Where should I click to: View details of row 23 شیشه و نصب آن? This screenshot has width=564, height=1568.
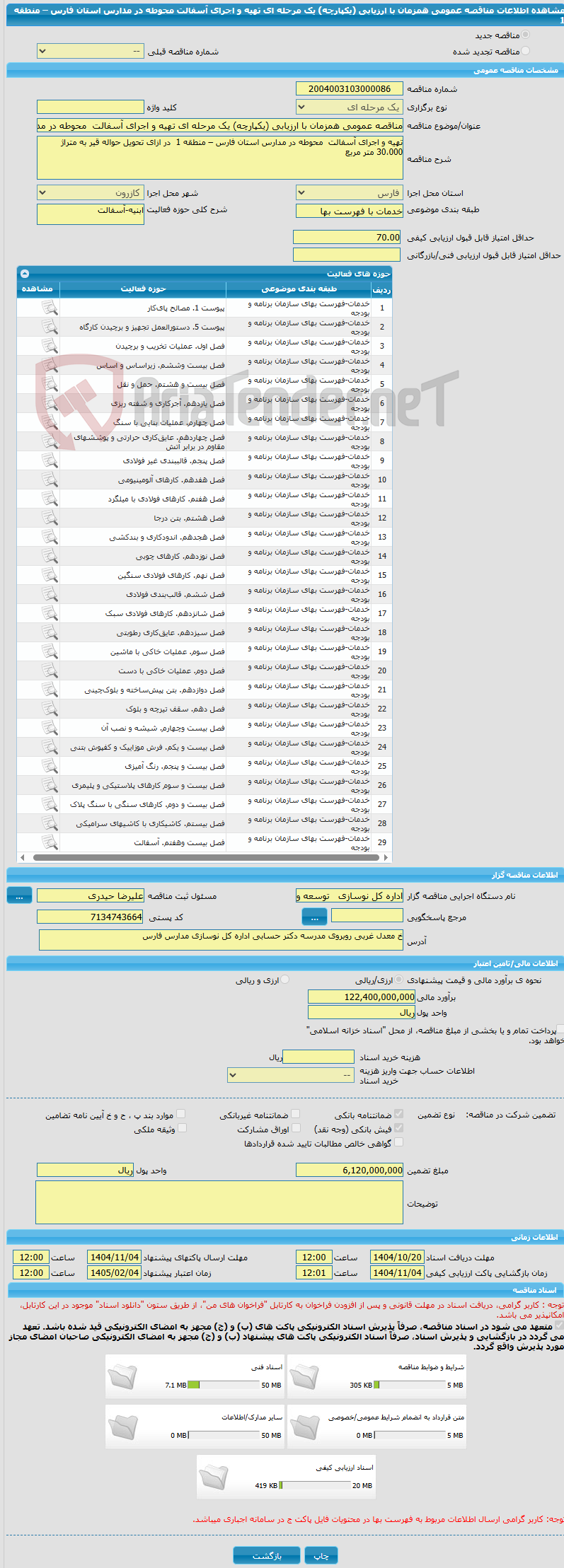tap(50, 728)
